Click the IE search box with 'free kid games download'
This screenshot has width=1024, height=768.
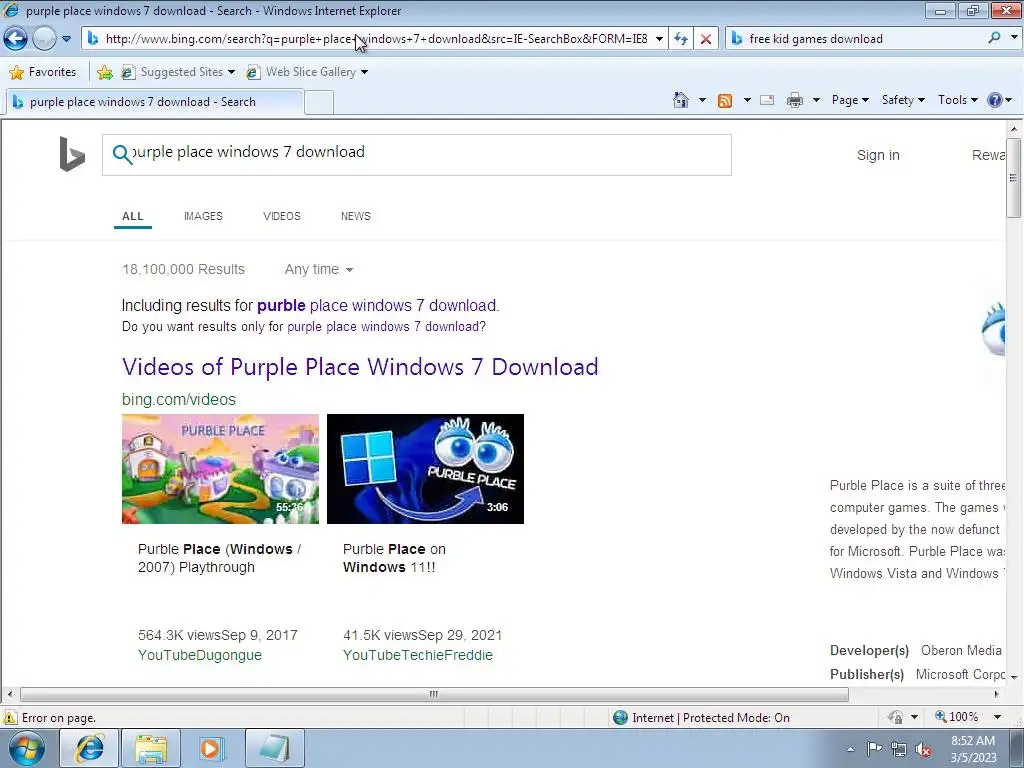click(x=856, y=39)
